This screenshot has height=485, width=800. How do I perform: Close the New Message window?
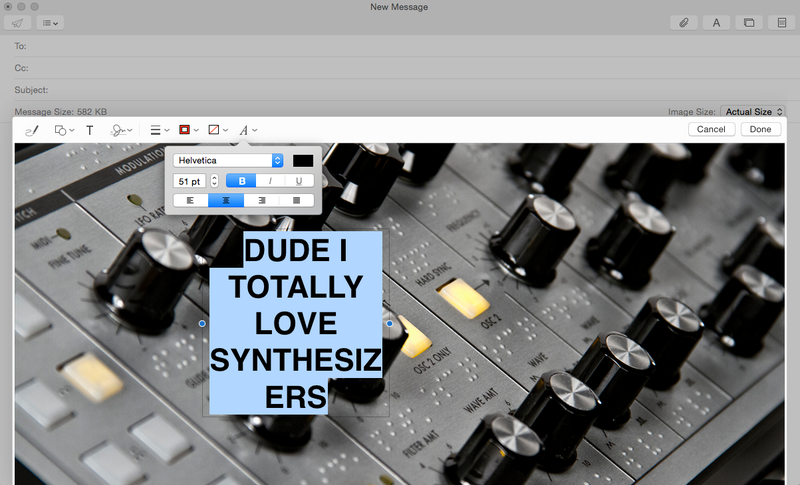[x=8, y=7]
